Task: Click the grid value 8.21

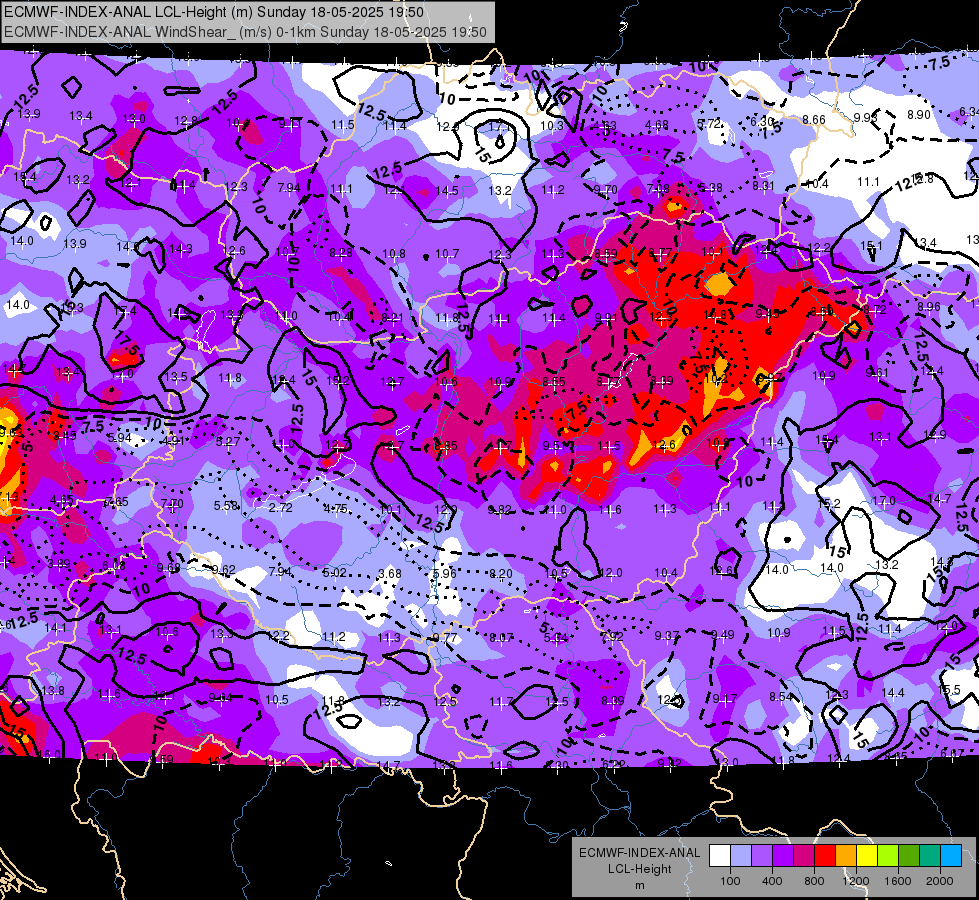Action: (x=392, y=318)
